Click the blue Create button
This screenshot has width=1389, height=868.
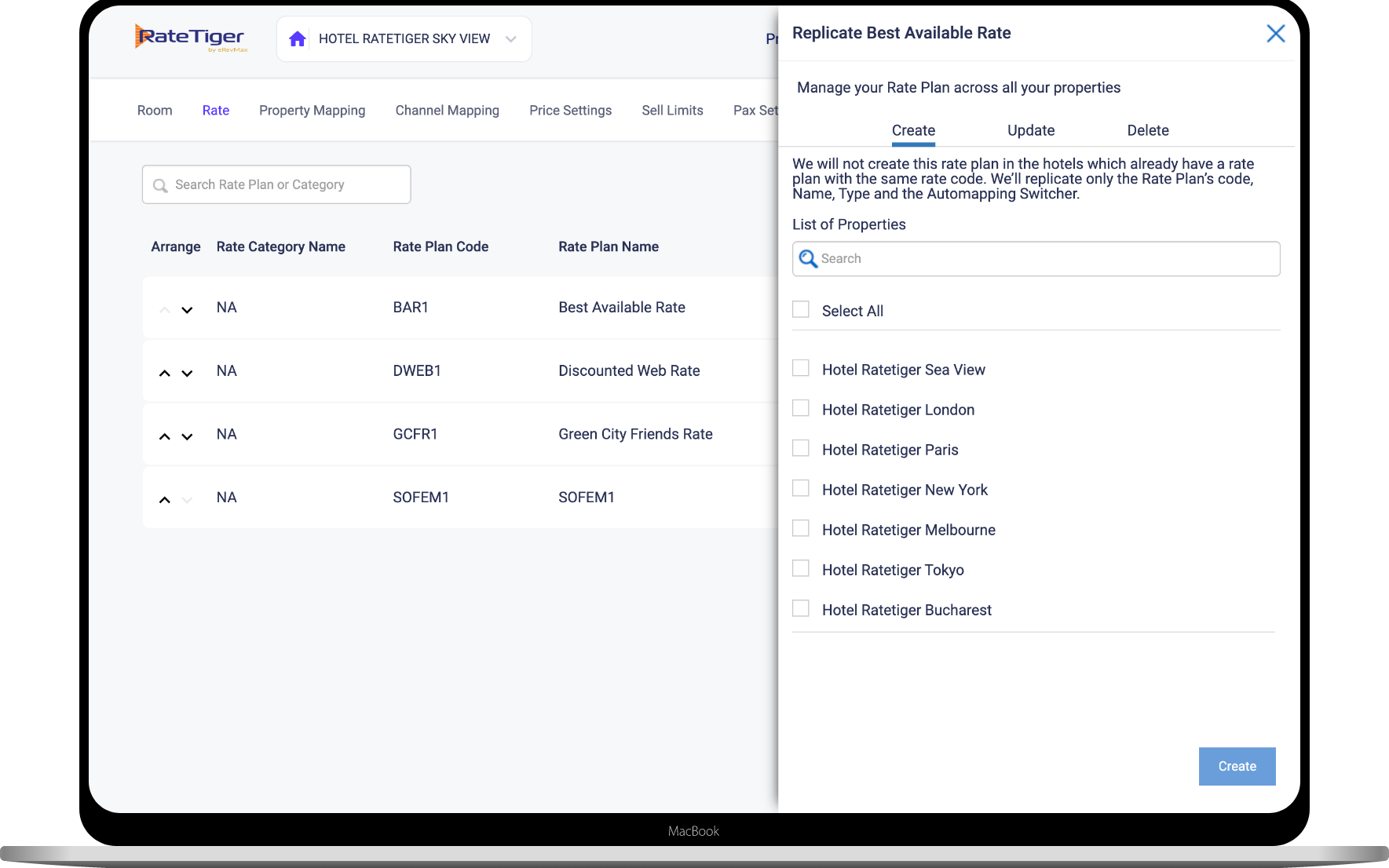[1237, 767]
